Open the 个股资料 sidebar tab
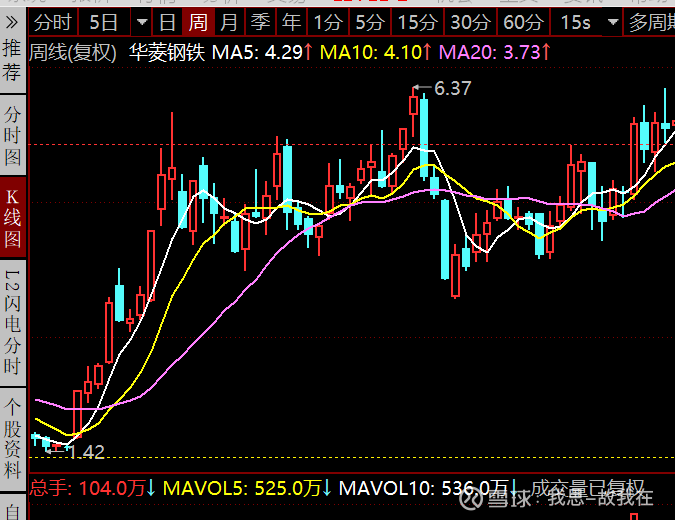 coord(12,439)
